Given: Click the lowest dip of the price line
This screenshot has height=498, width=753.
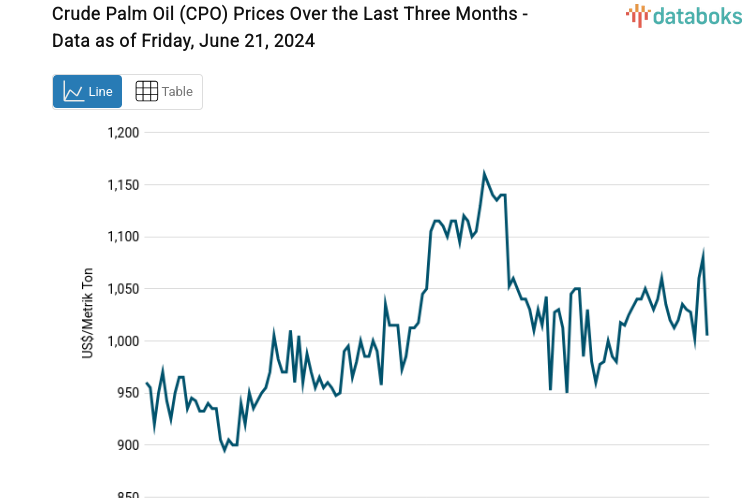Looking at the screenshot, I should tap(225, 450).
